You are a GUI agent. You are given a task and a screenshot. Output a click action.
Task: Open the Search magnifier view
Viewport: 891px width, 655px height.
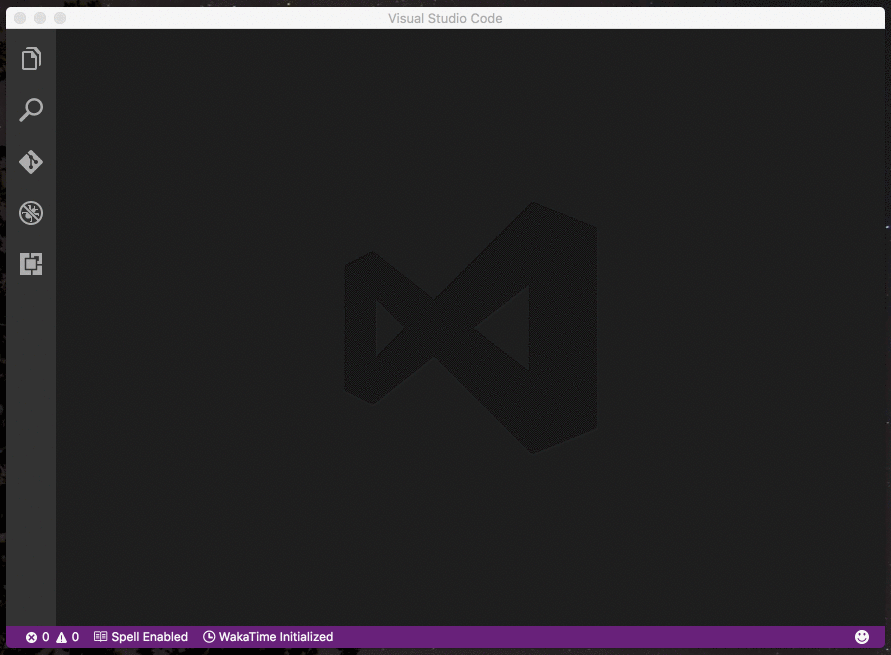[31, 110]
